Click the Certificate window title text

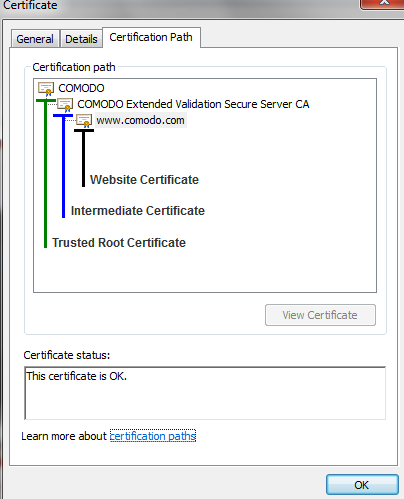(x=30, y=5)
